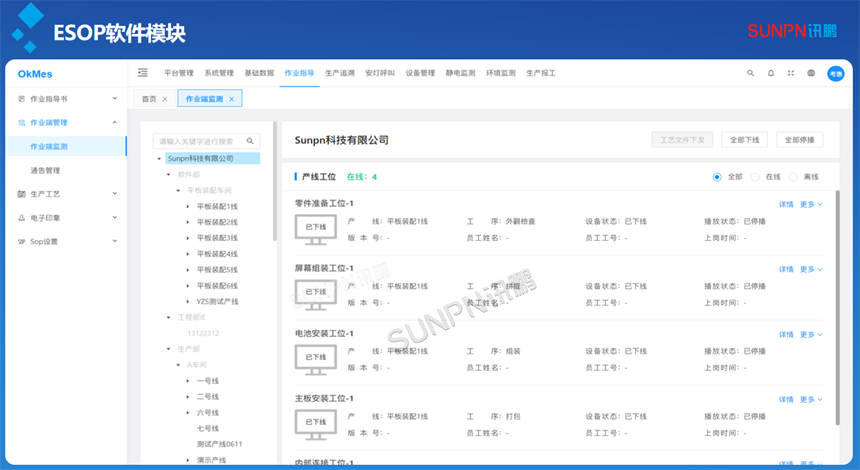Open 更多 dropdown for 主板安装工位-1

[811, 399]
